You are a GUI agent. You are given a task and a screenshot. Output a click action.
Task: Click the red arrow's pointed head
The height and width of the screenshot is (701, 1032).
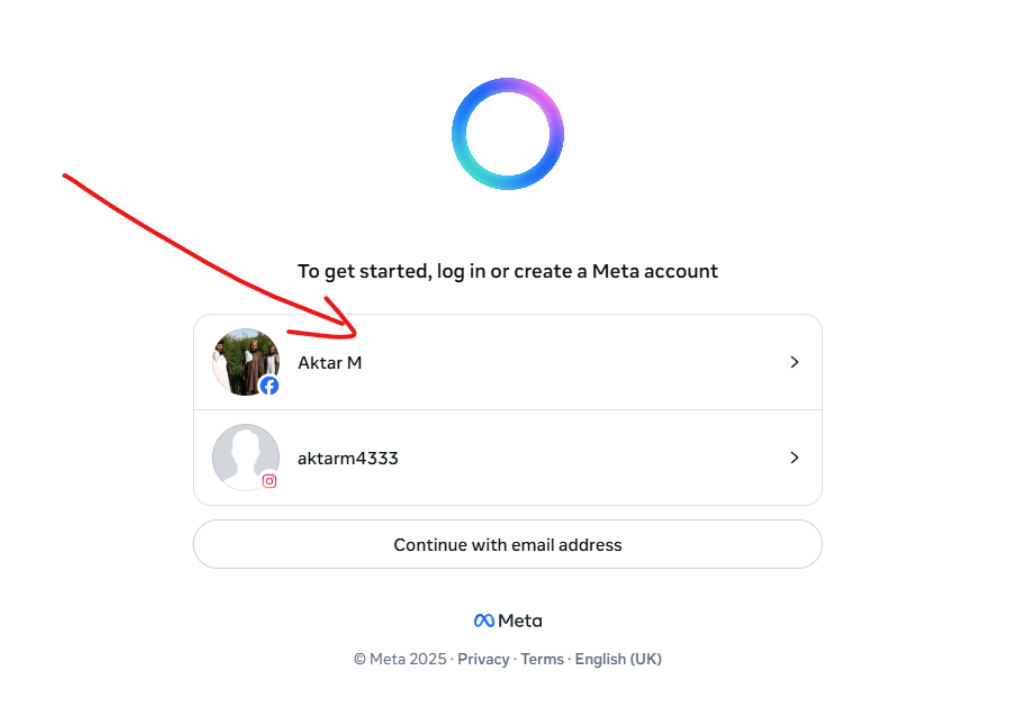click(353, 328)
